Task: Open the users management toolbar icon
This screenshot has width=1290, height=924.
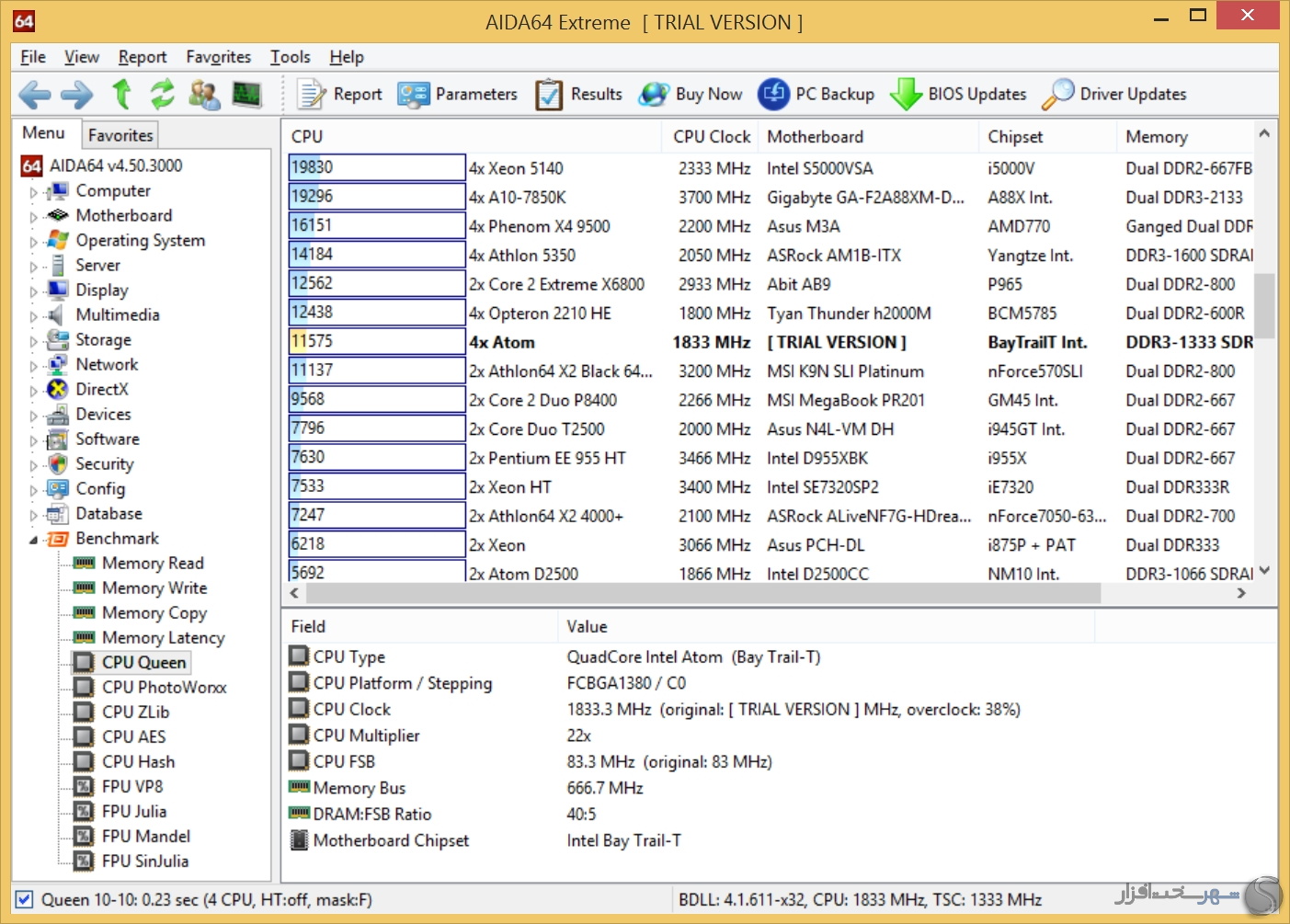Action: 204,95
